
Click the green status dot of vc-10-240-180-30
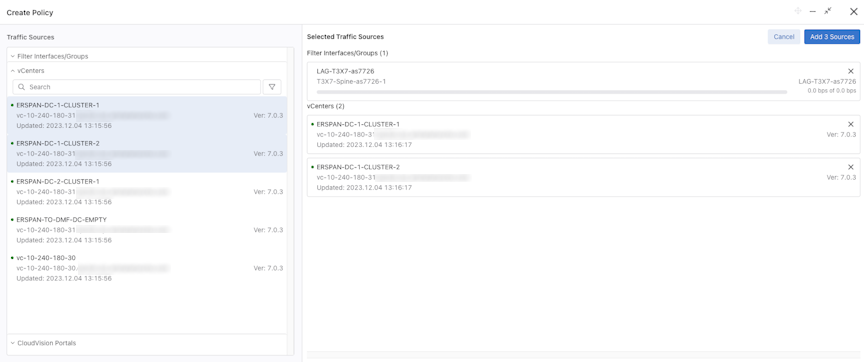tap(12, 257)
